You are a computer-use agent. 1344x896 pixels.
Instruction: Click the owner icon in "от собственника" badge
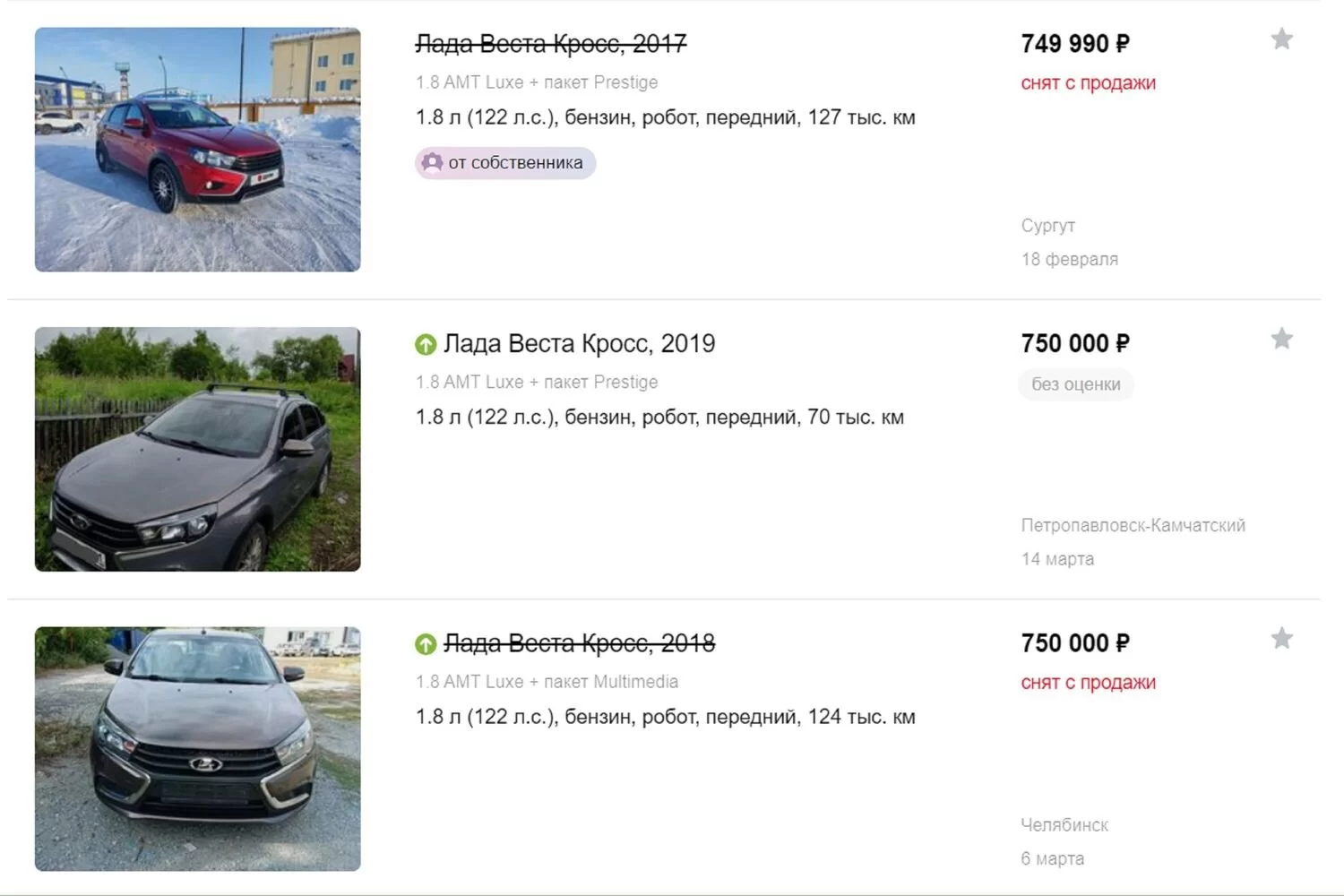tap(432, 162)
